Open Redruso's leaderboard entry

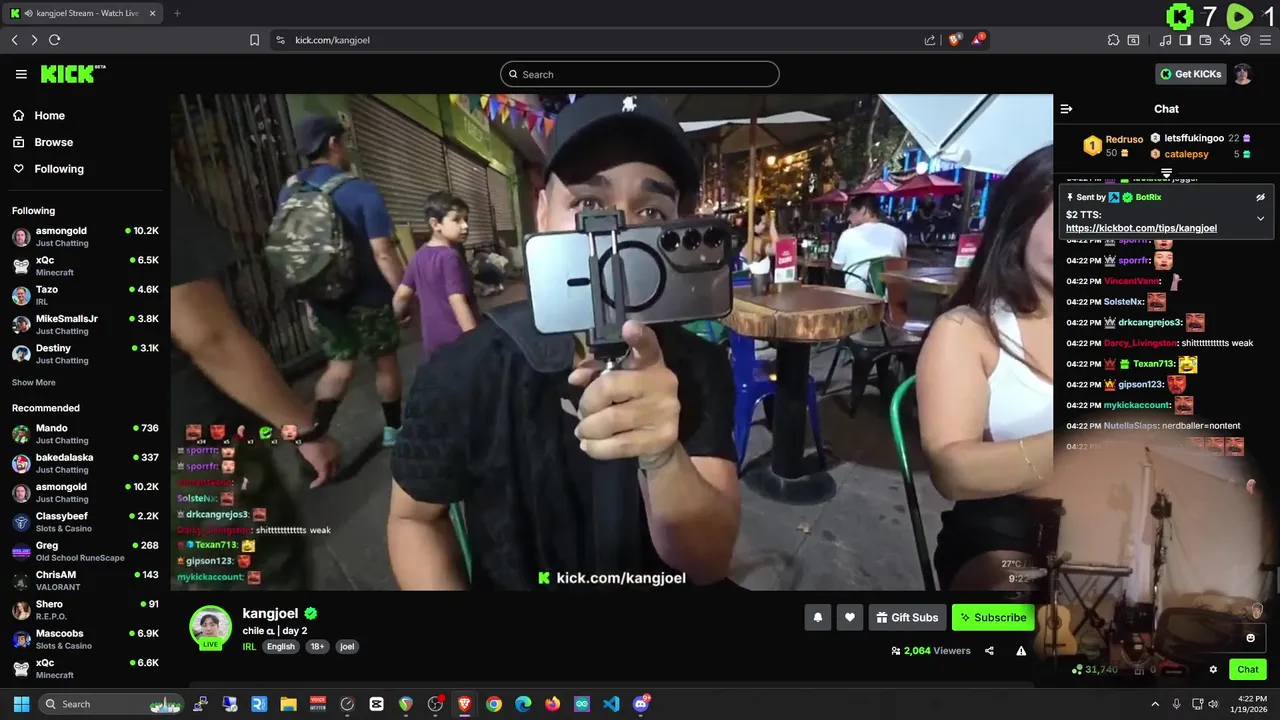click(x=1113, y=146)
